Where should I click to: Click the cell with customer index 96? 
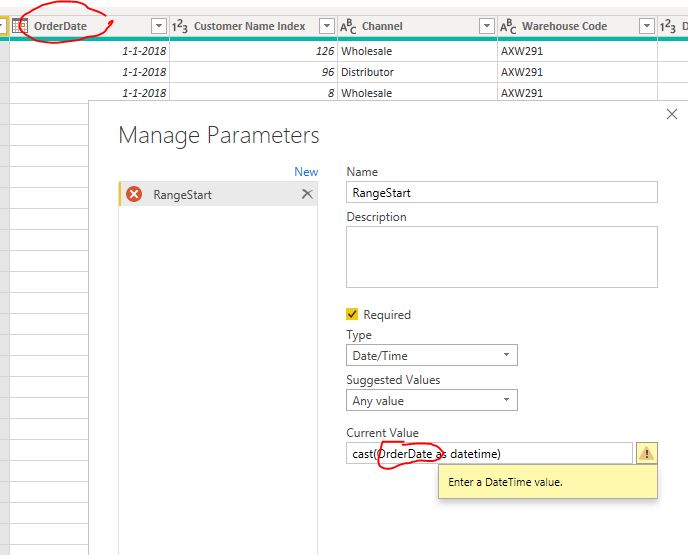point(253,72)
